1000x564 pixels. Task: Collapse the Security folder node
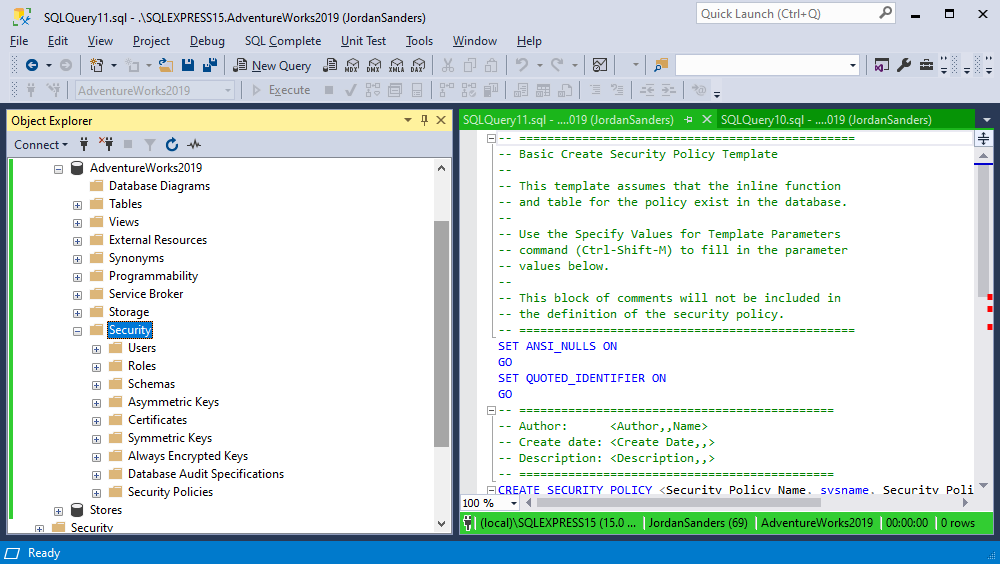[x=77, y=332]
